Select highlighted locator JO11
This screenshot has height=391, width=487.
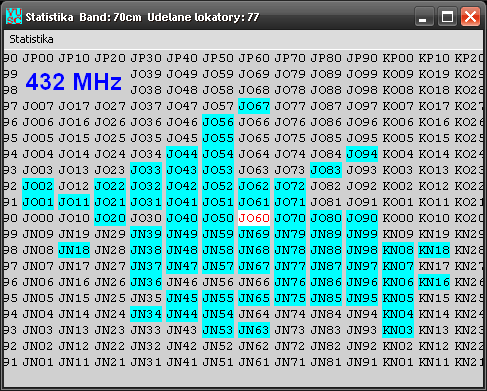coord(74,202)
